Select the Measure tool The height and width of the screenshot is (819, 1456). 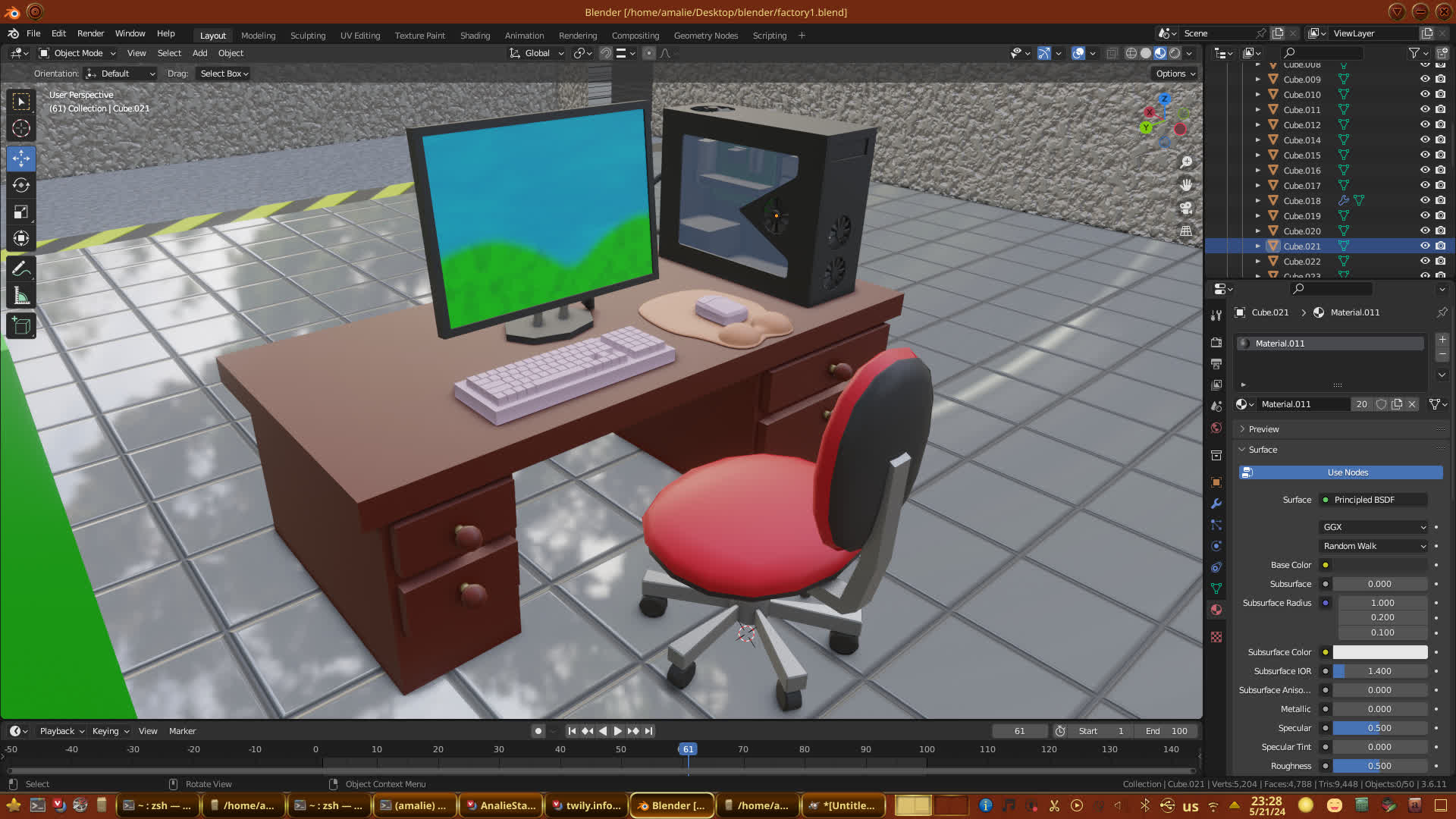point(21,297)
